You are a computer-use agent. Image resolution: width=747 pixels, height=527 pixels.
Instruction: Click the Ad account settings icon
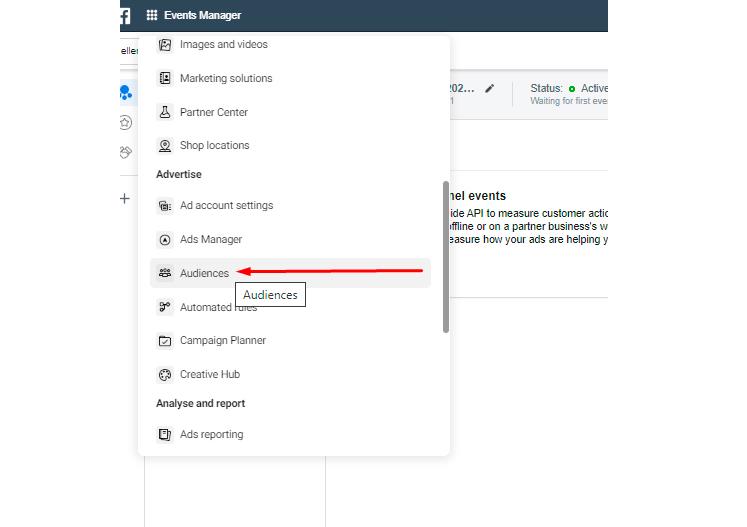coord(165,206)
